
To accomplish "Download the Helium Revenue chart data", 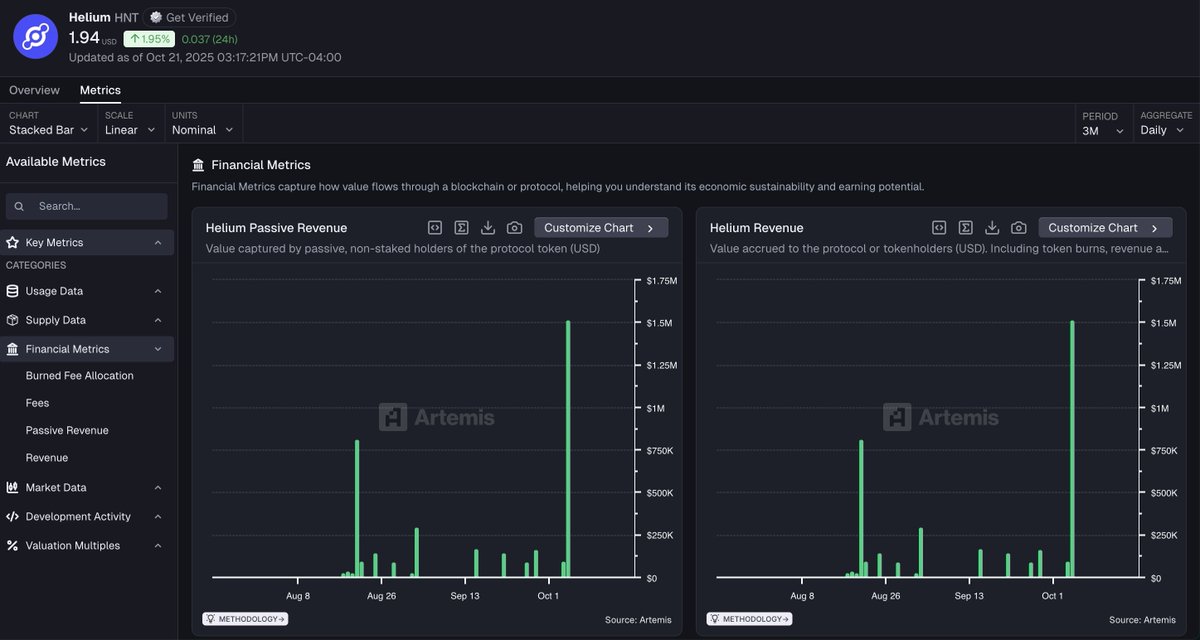I will [992, 228].
